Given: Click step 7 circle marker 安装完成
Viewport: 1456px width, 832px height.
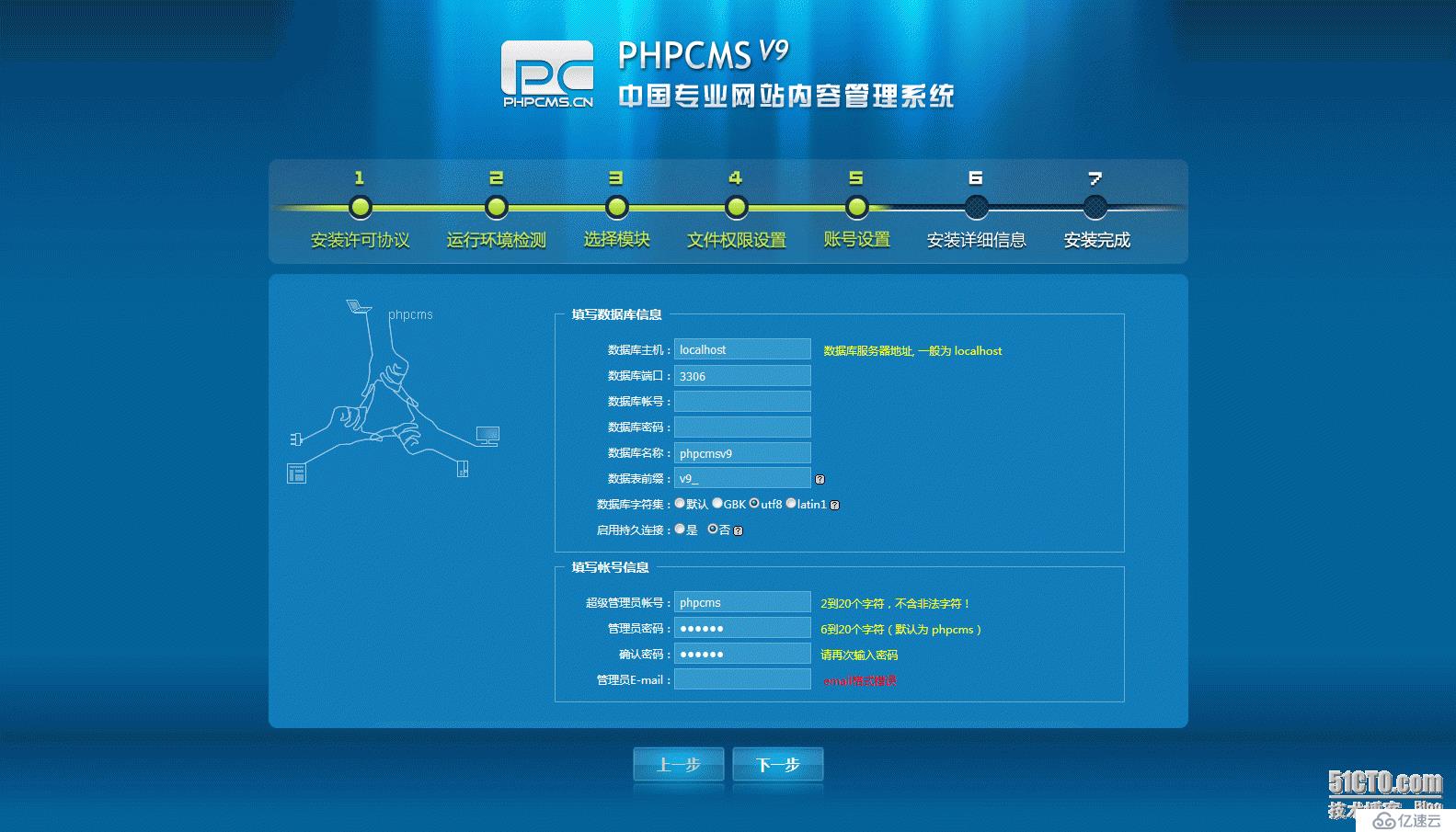Looking at the screenshot, I should [1095, 208].
